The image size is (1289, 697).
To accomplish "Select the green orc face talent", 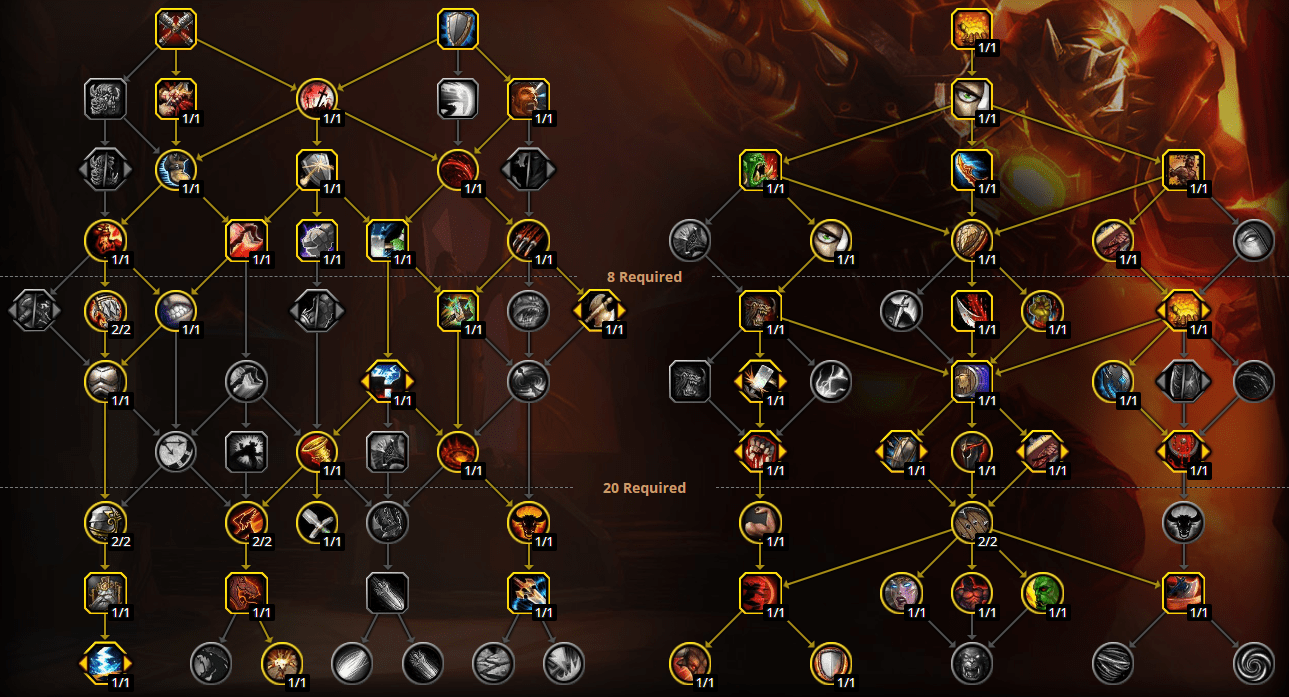I will tap(760, 170).
